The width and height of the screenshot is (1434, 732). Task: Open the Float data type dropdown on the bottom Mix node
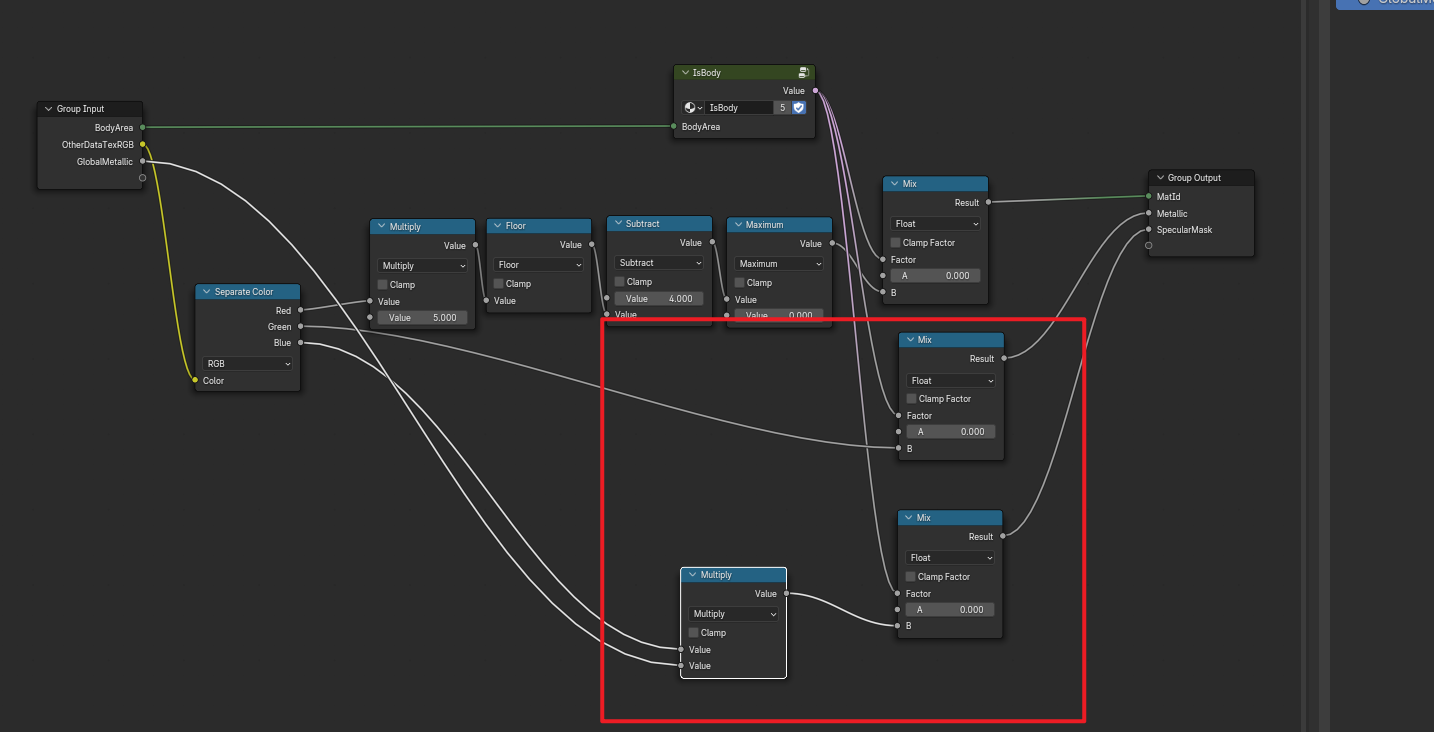(x=950, y=558)
